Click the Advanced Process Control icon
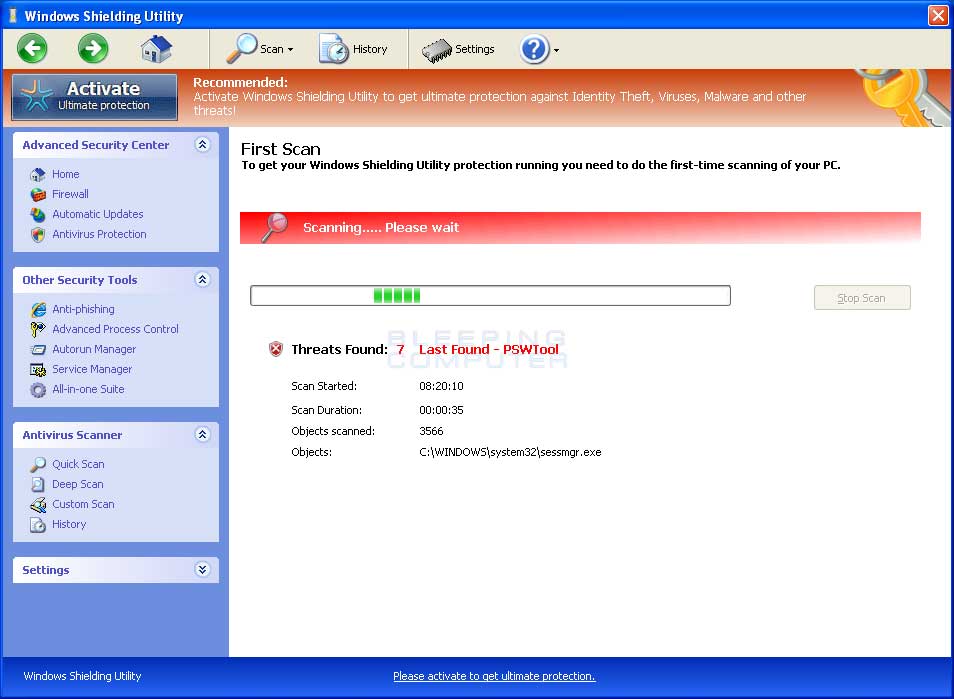The image size is (954, 699). 38,329
